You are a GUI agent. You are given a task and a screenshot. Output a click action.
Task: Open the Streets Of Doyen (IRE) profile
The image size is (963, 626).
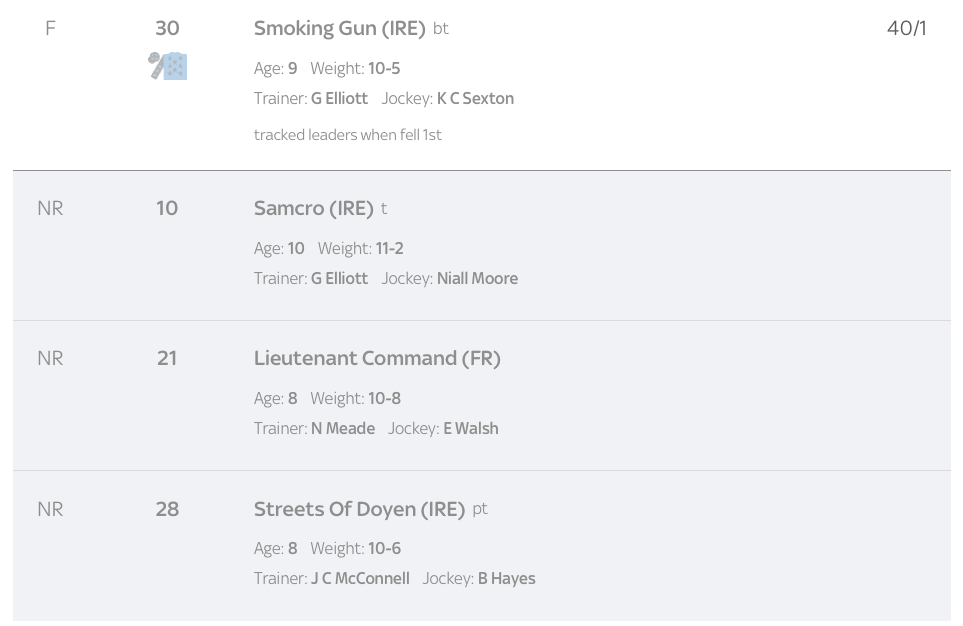359,509
